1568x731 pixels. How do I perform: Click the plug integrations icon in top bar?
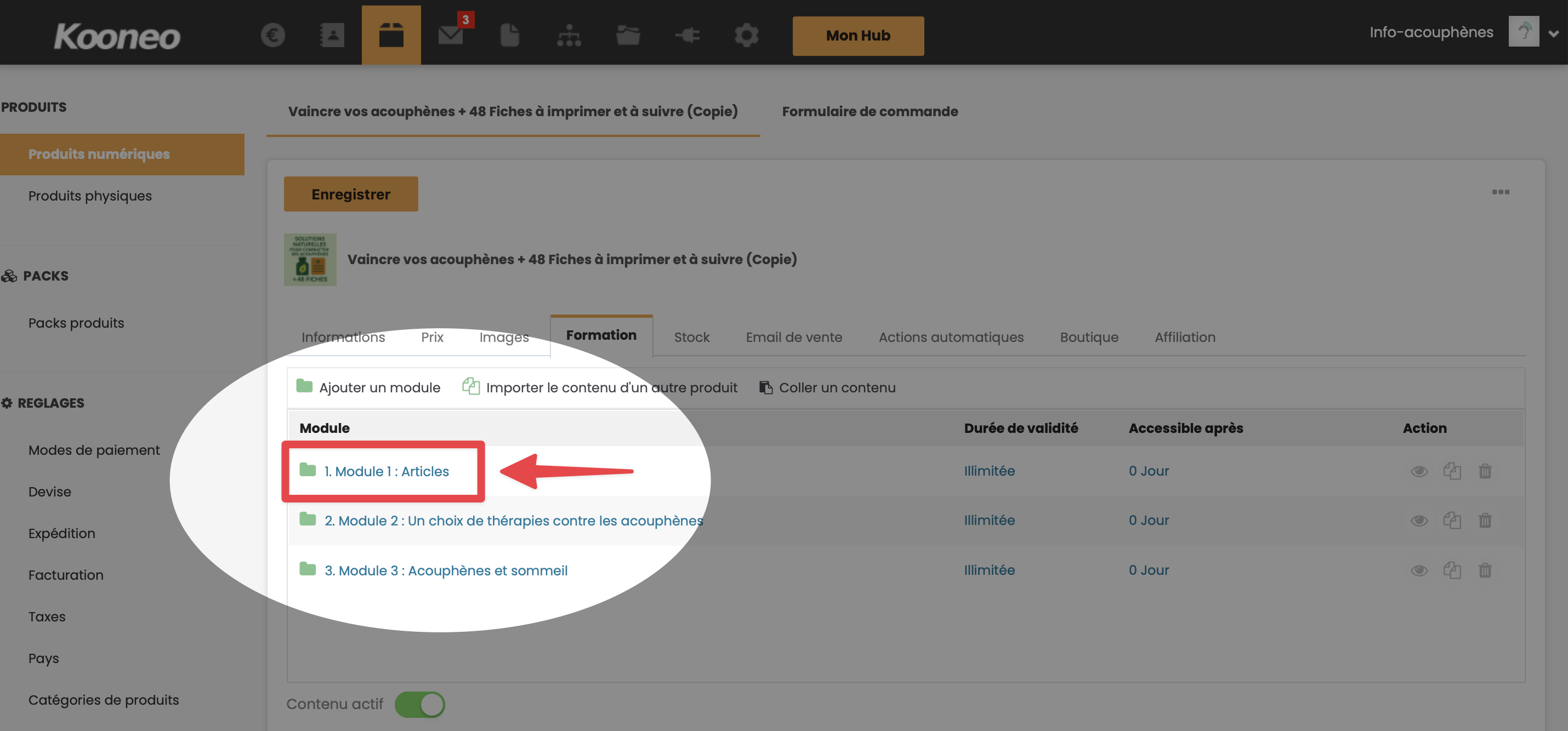[687, 35]
